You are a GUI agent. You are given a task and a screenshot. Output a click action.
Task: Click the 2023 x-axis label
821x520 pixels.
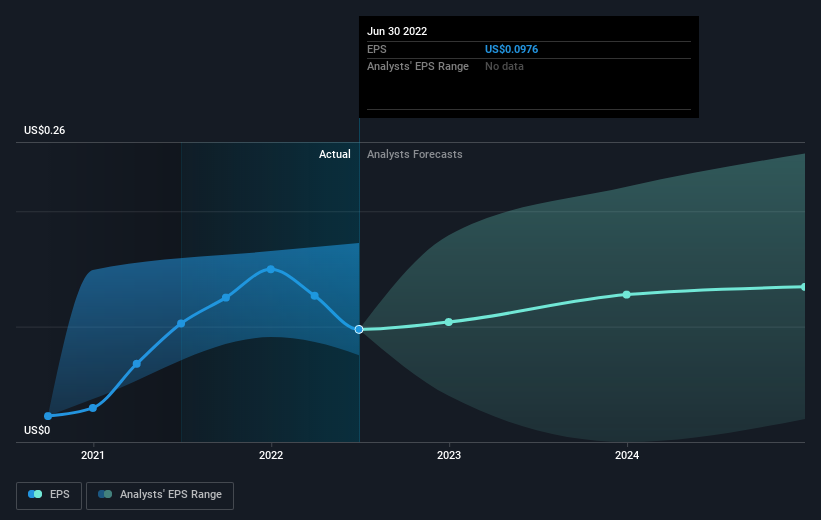449,455
